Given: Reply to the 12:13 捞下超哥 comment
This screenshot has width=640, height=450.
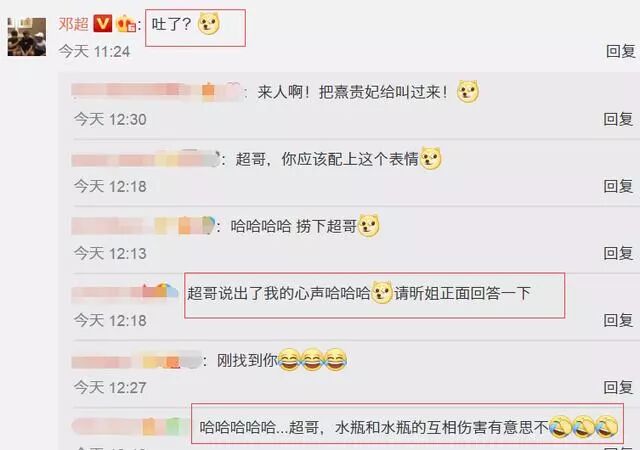Looking at the screenshot, I should tap(618, 253).
